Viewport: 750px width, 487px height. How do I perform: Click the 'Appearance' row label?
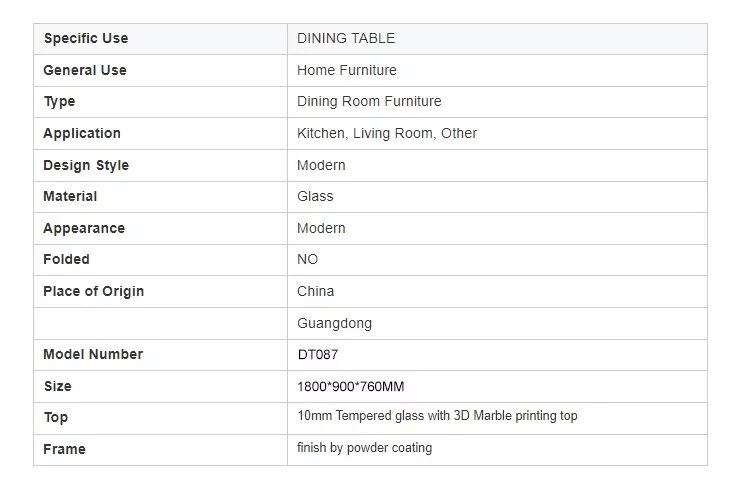click(84, 228)
